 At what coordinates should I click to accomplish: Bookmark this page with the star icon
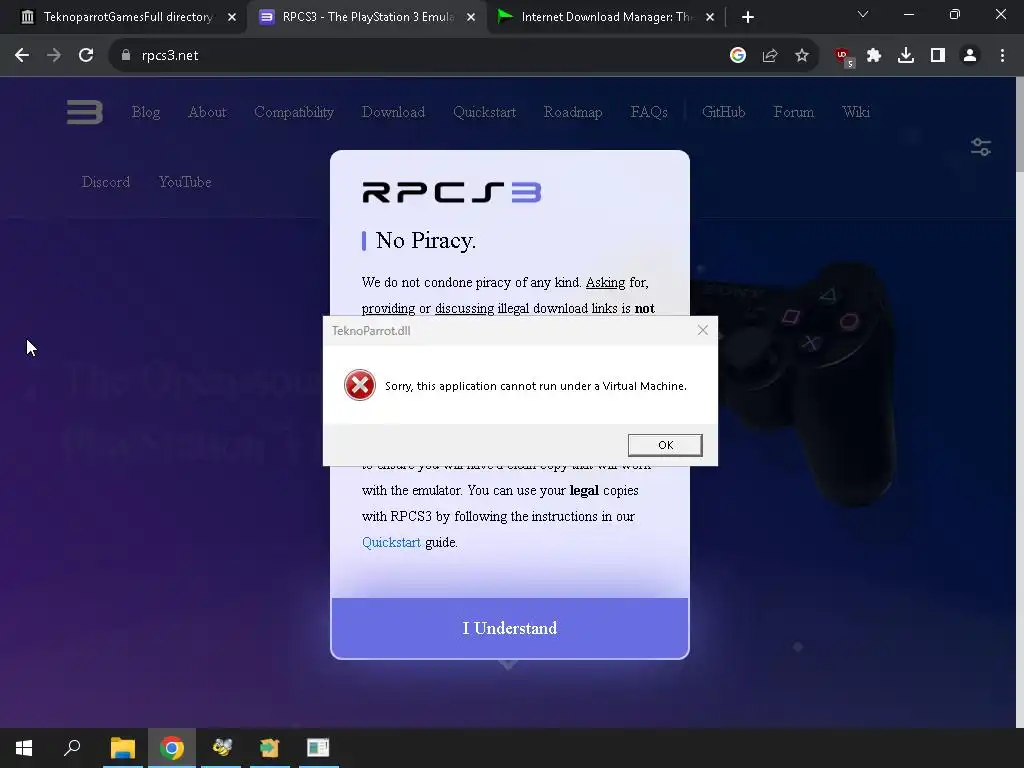click(x=802, y=56)
